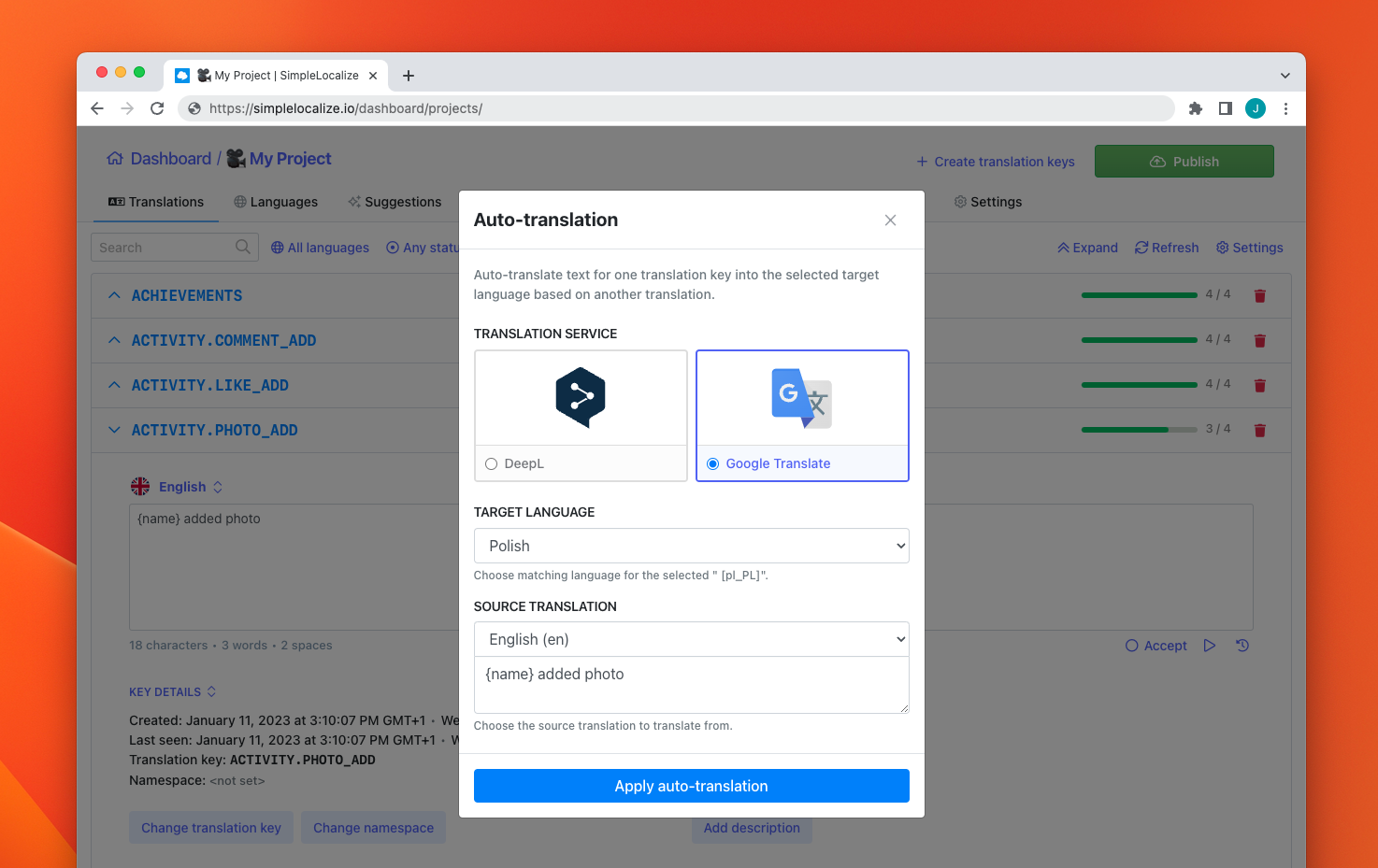
Task: Delete ACTIVITY.LIKE_ADD via trash icon
Action: (x=1259, y=385)
